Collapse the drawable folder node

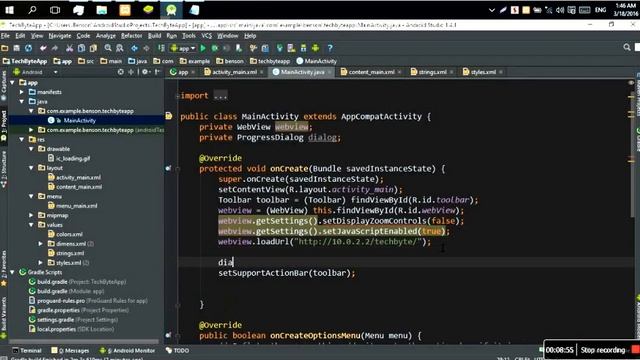point(31,149)
